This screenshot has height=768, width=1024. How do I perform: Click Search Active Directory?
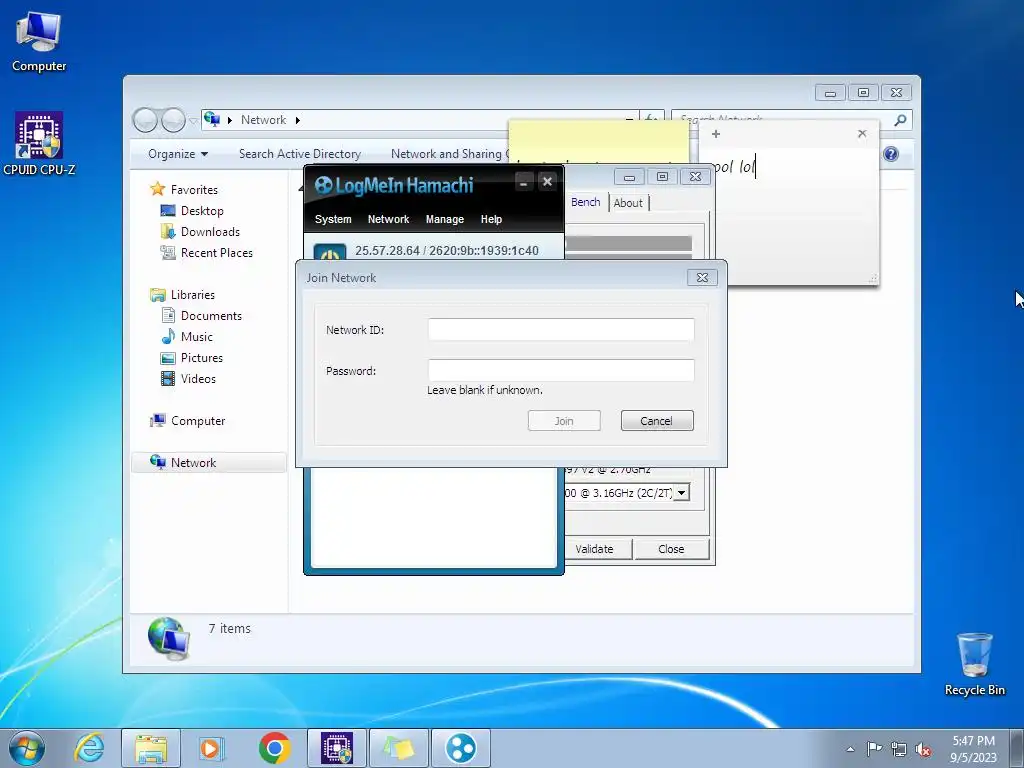[x=300, y=154]
